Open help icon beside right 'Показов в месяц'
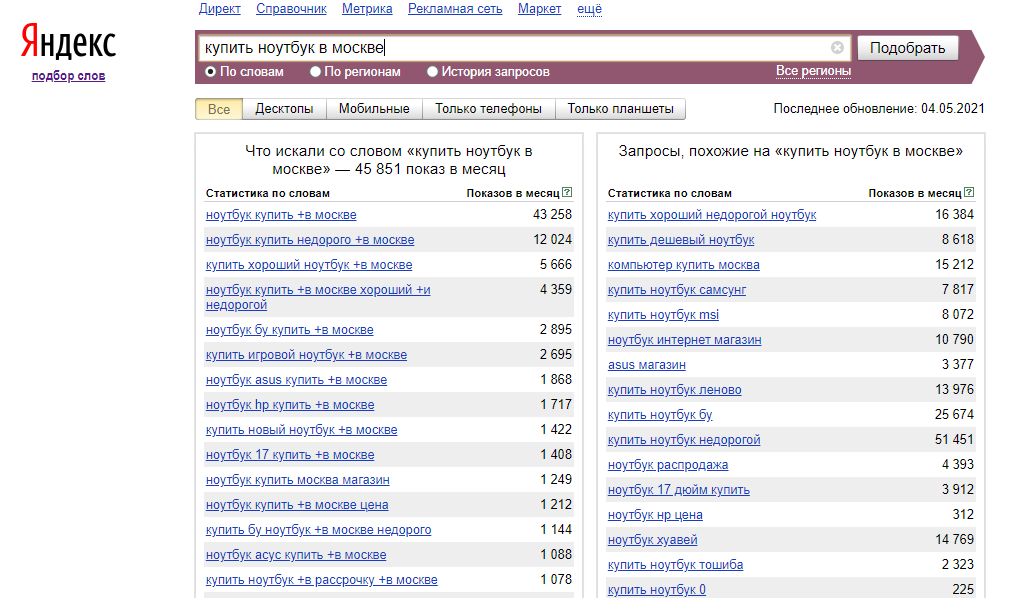Viewport: 1010px width, 598px height. (969, 192)
